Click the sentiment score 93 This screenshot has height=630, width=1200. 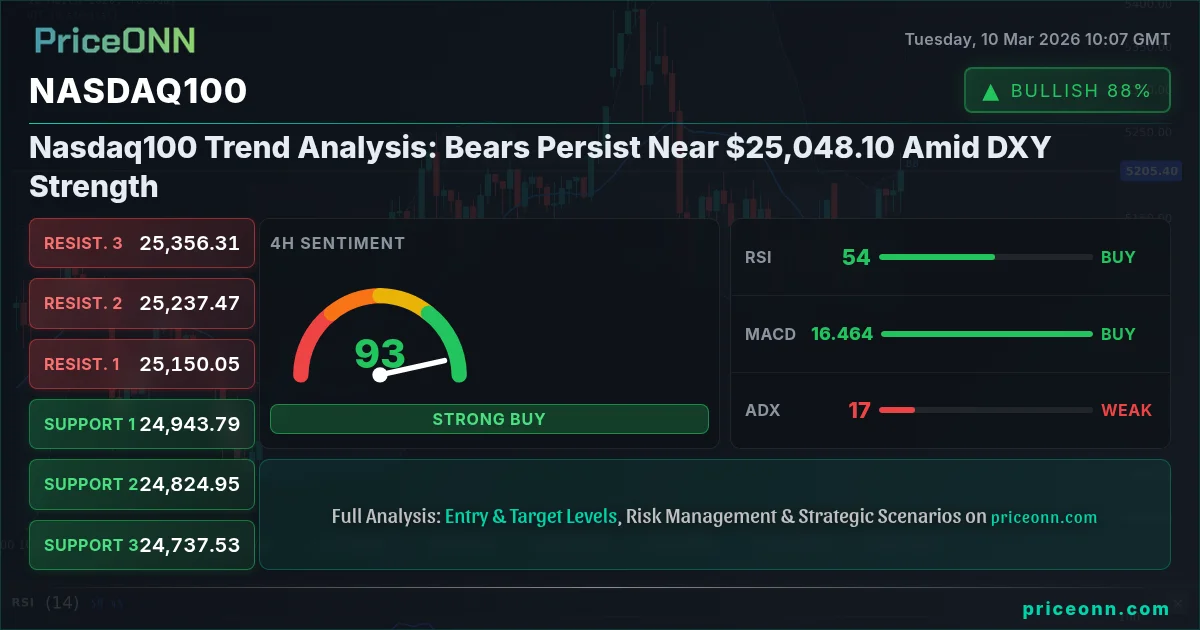(x=380, y=353)
